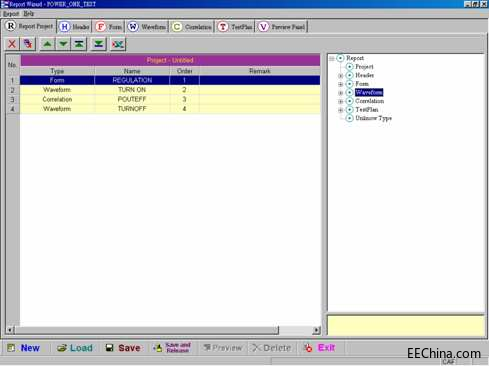The height and width of the screenshot is (366, 489).
Task: Select the TURNOFF row name cell
Action: click(132, 109)
